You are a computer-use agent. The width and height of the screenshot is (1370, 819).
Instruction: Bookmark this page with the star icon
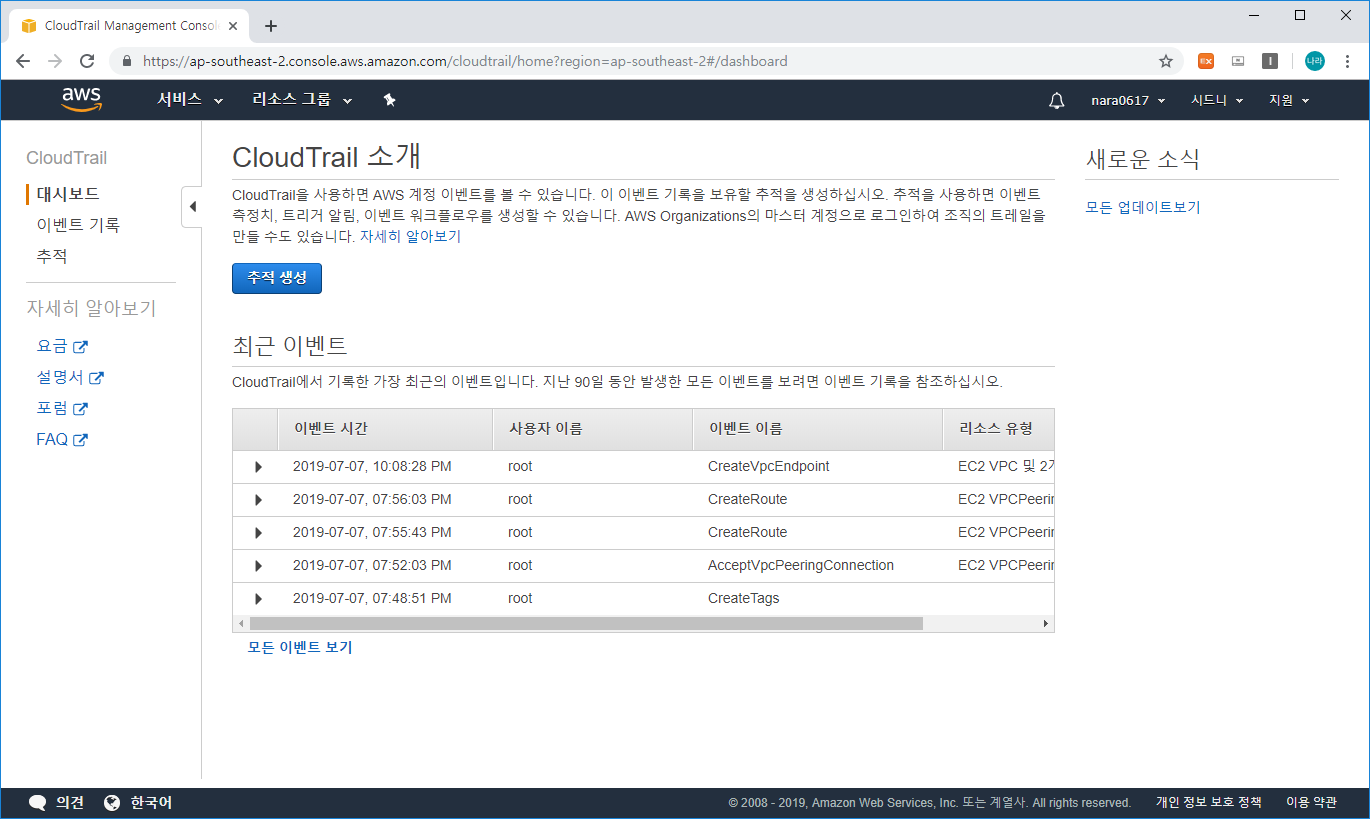(x=1165, y=61)
